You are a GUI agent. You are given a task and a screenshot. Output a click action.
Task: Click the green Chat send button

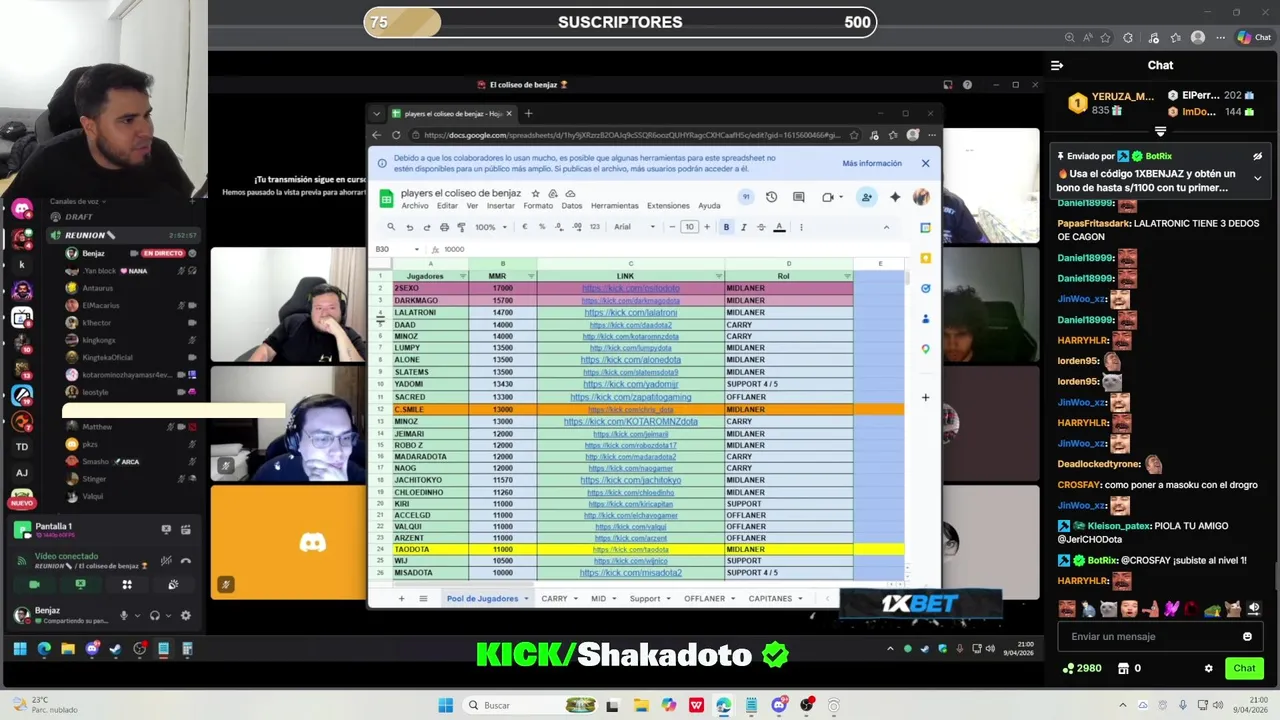tap(1244, 668)
